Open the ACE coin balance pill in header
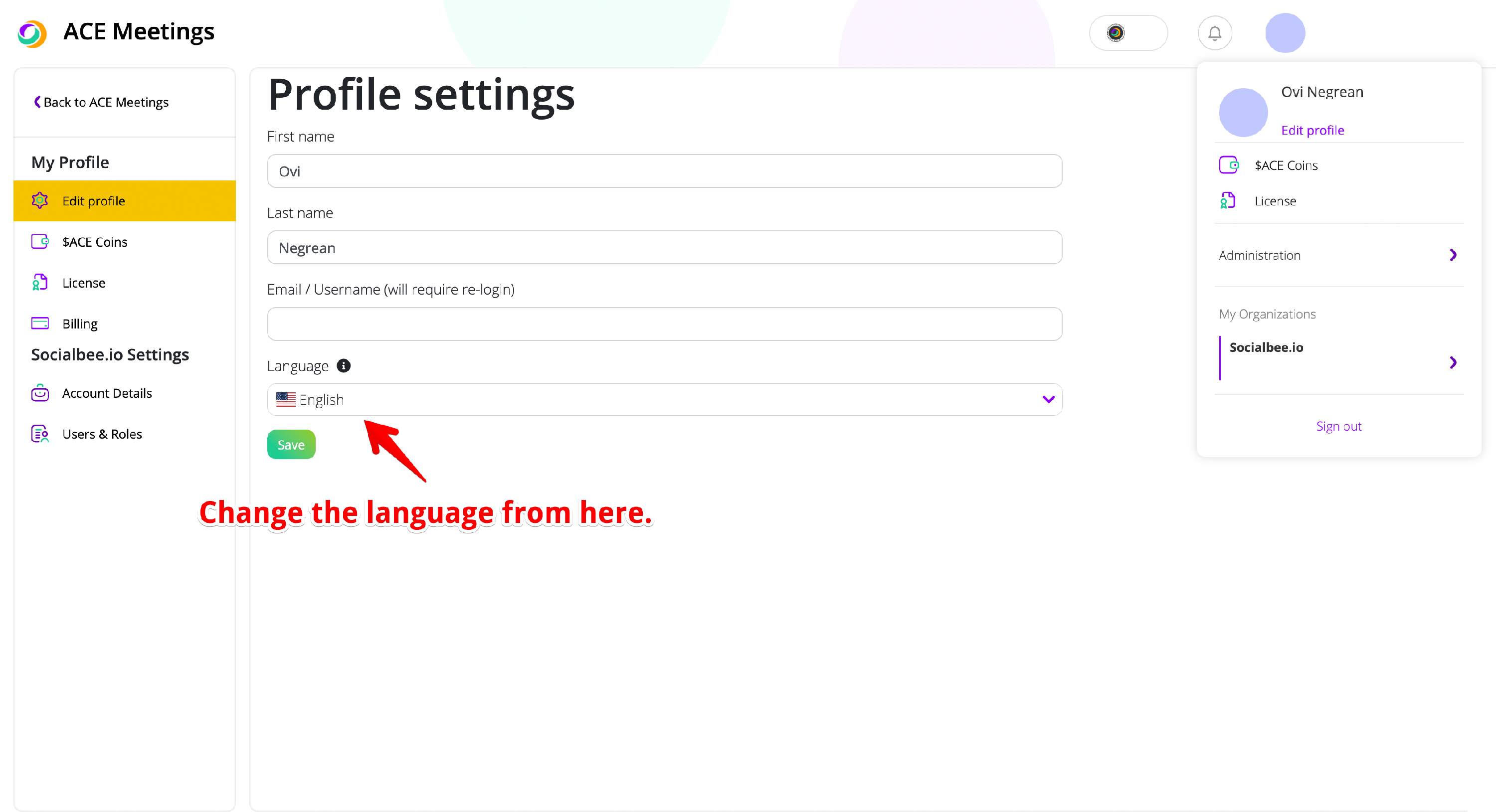1496x812 pixels. (1128, 33)
